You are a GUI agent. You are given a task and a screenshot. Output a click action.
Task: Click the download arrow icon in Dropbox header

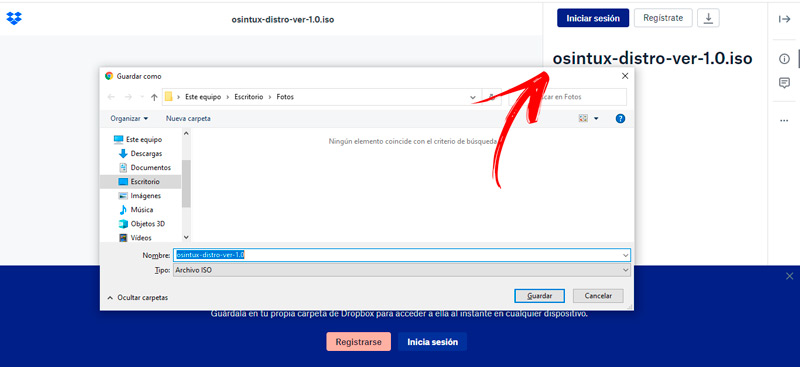(708, 18)
